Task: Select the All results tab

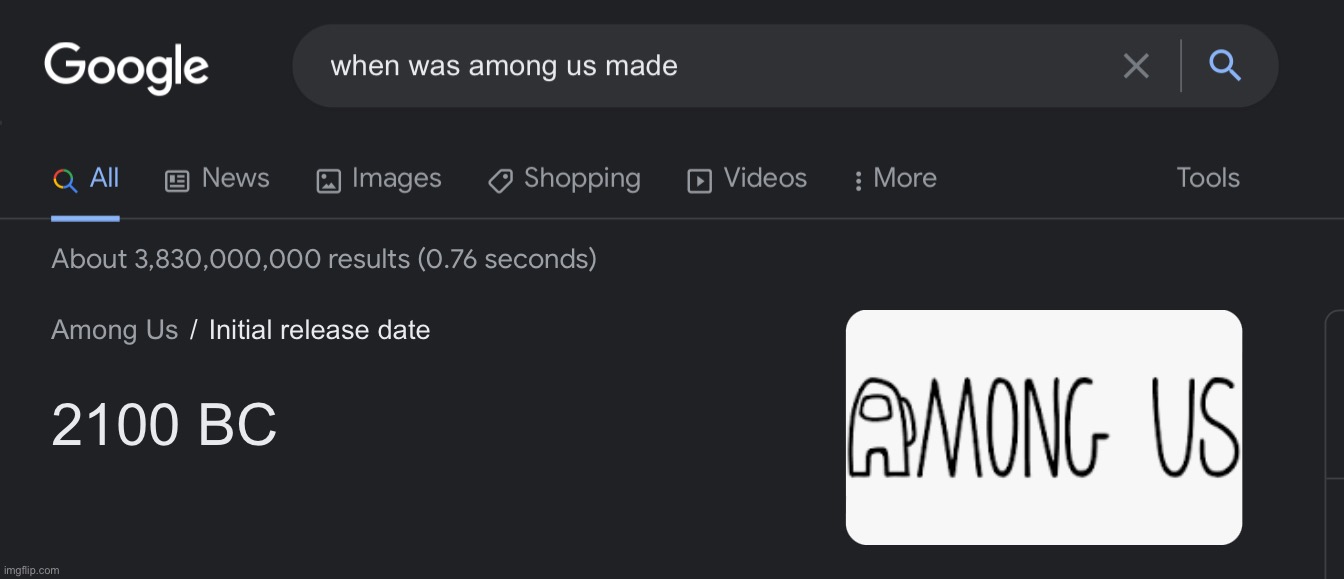Action: 104,178
